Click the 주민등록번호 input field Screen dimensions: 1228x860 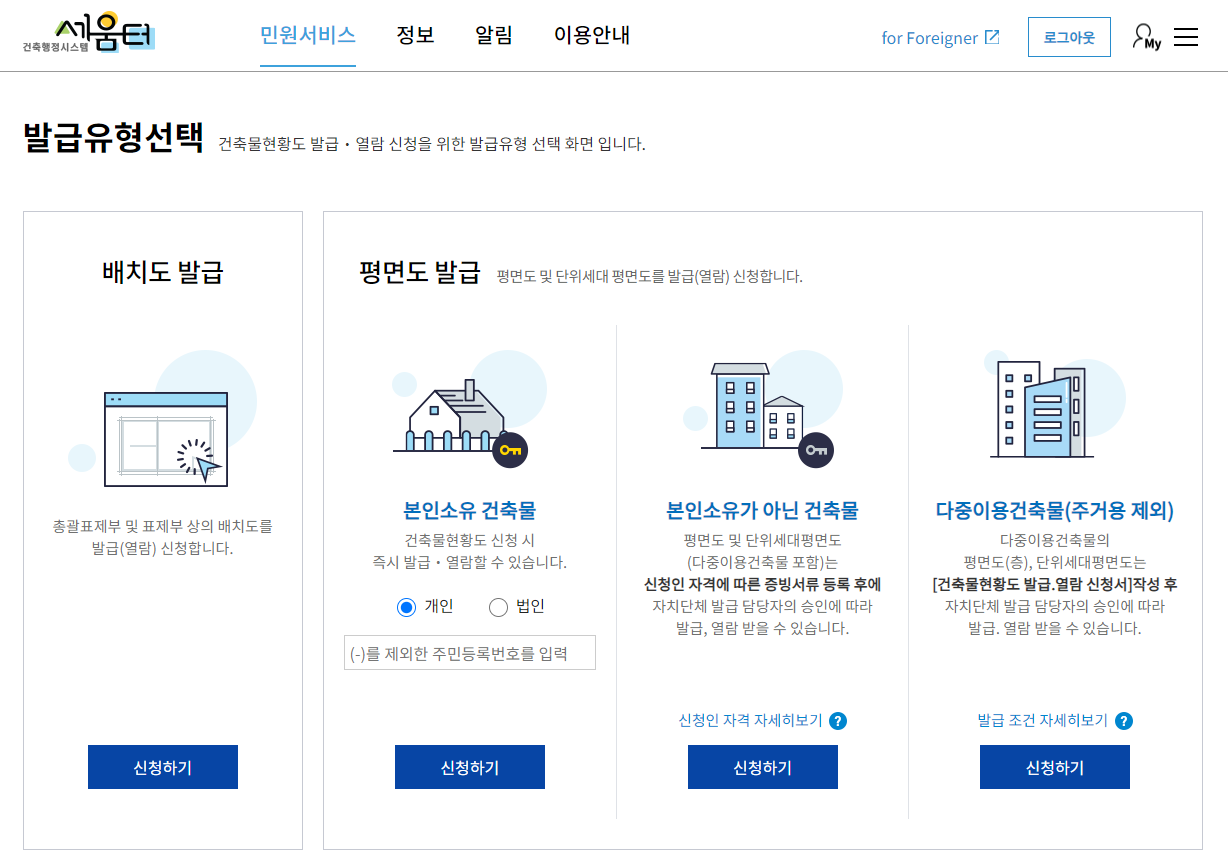click(470, 652)
